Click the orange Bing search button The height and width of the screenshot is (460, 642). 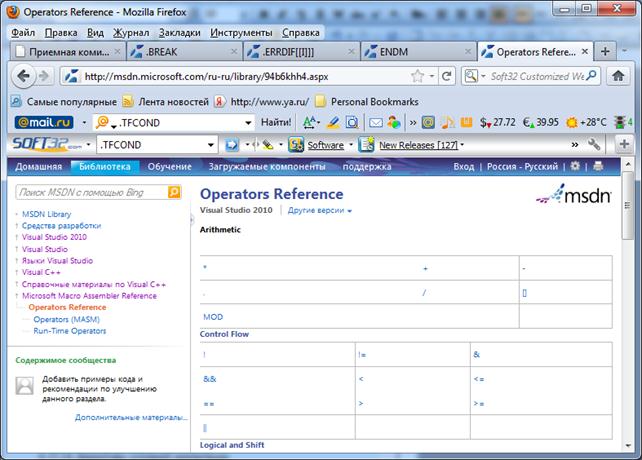click(x=174, y=192)
